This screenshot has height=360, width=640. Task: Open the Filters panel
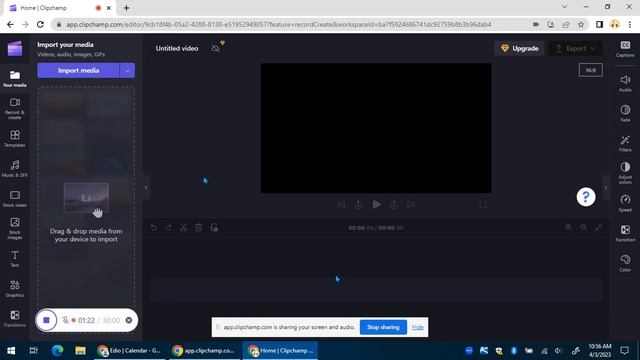click(x=625, y=143)
